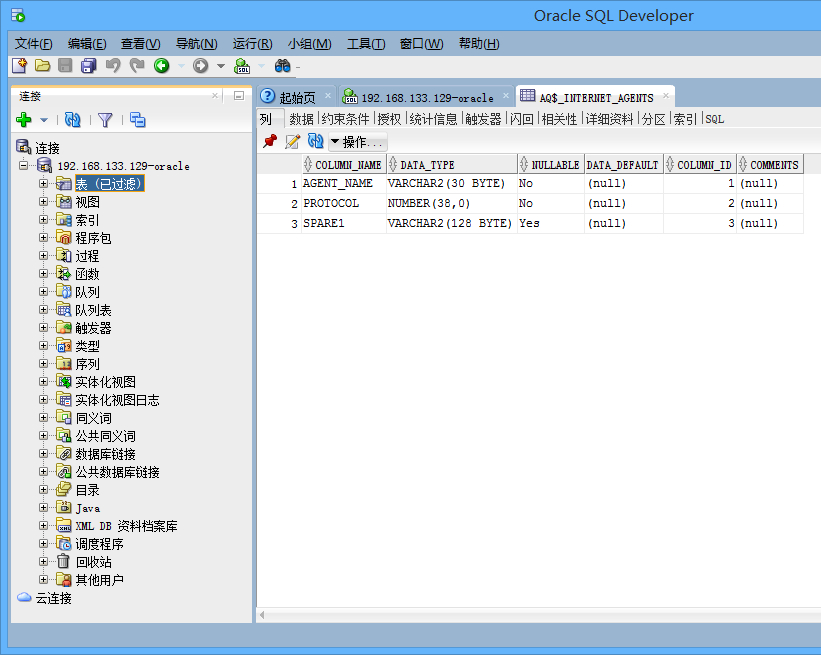Click green plus New Connection icon
The height and width of the screenshot is (655, 821).
click(x=24, y=120)
